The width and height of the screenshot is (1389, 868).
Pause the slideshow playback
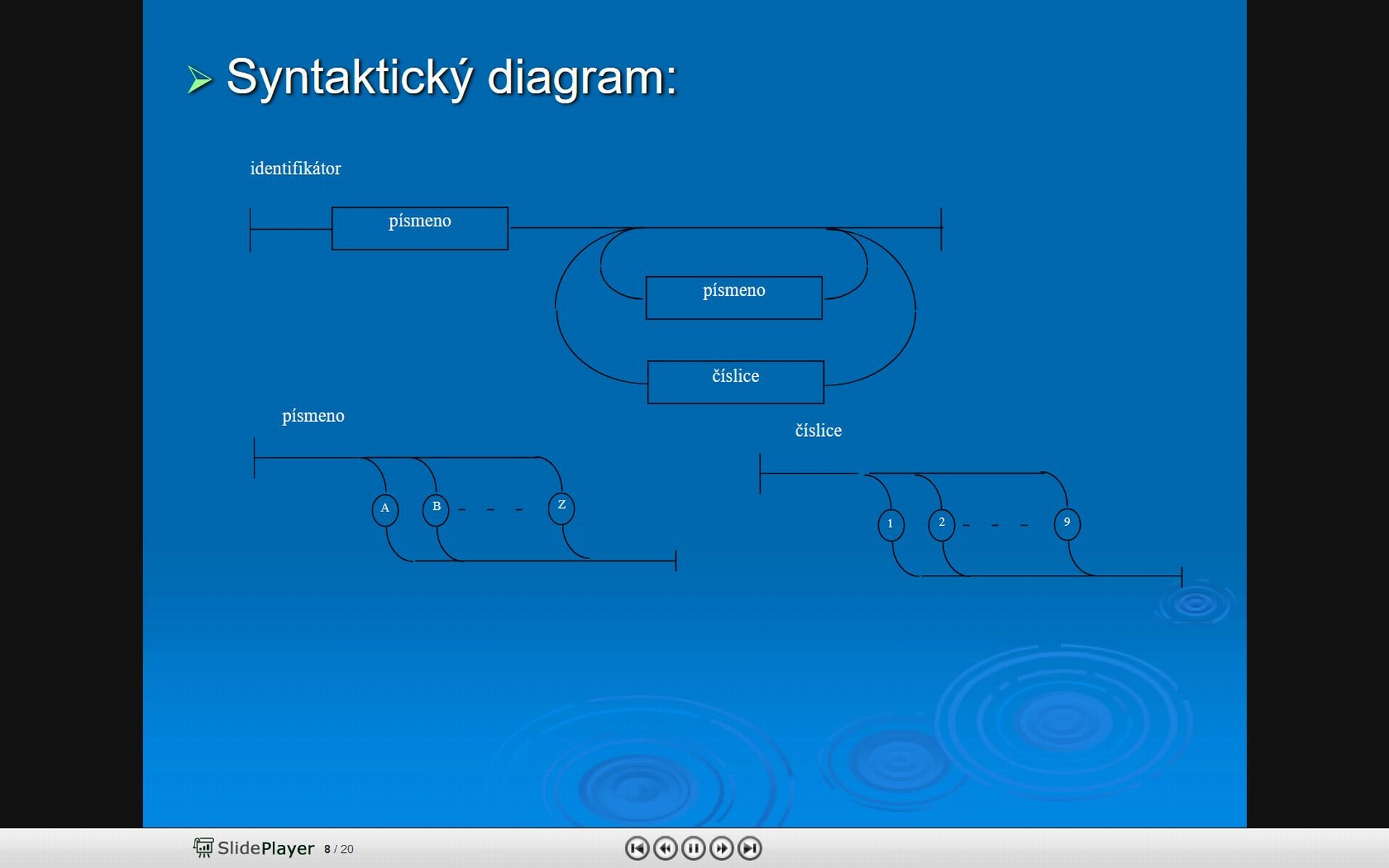tap(693, 848)
